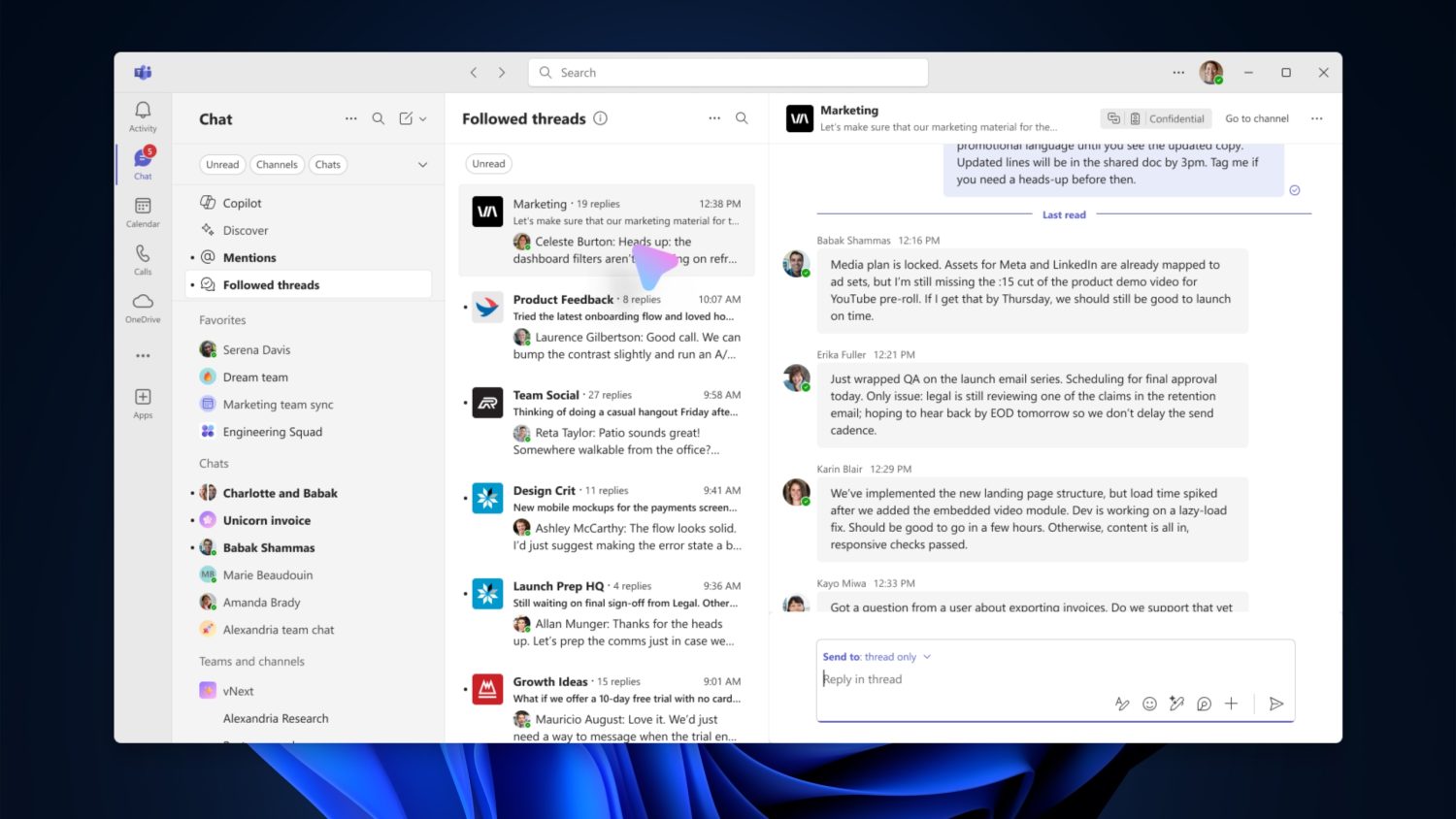
Task: Open Marie Beaudouin chat
Action: pyautogui.click(x=308, y=574)
